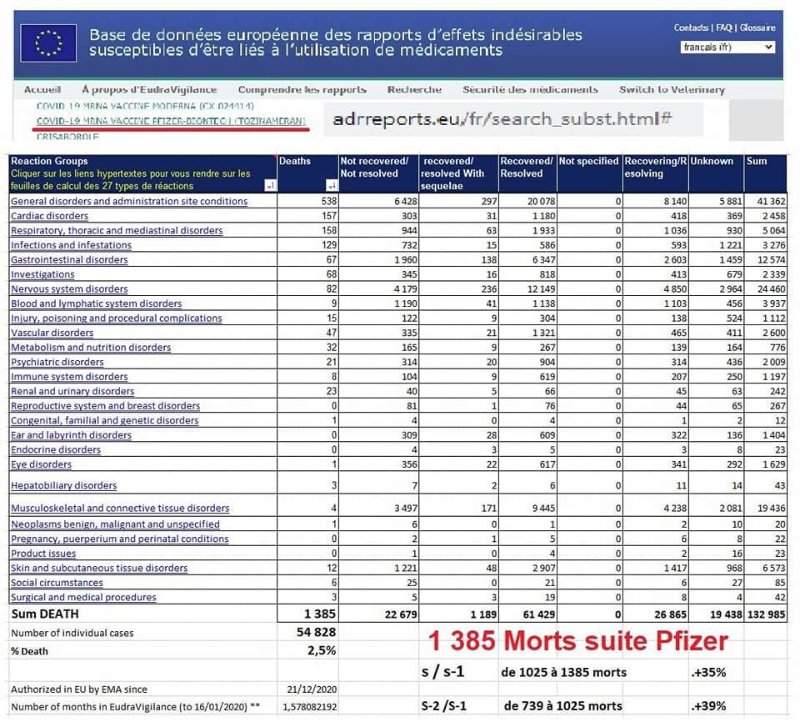Viewport: 800px width, 727px height.
Task: Open Immune system disorders link
Action: 69,377
